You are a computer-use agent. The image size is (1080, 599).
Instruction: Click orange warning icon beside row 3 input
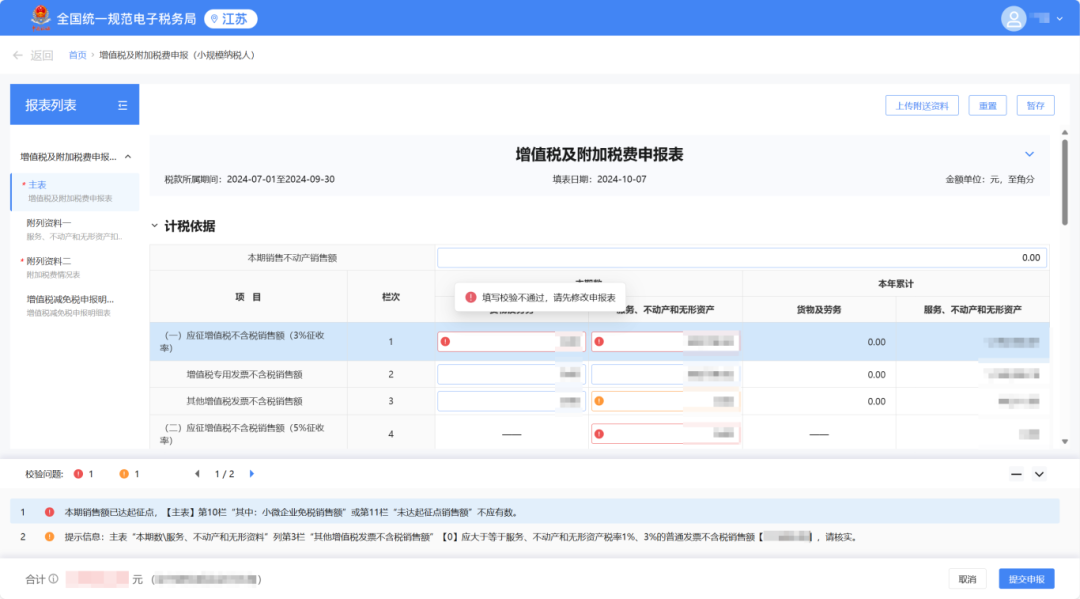coord(600,403)
